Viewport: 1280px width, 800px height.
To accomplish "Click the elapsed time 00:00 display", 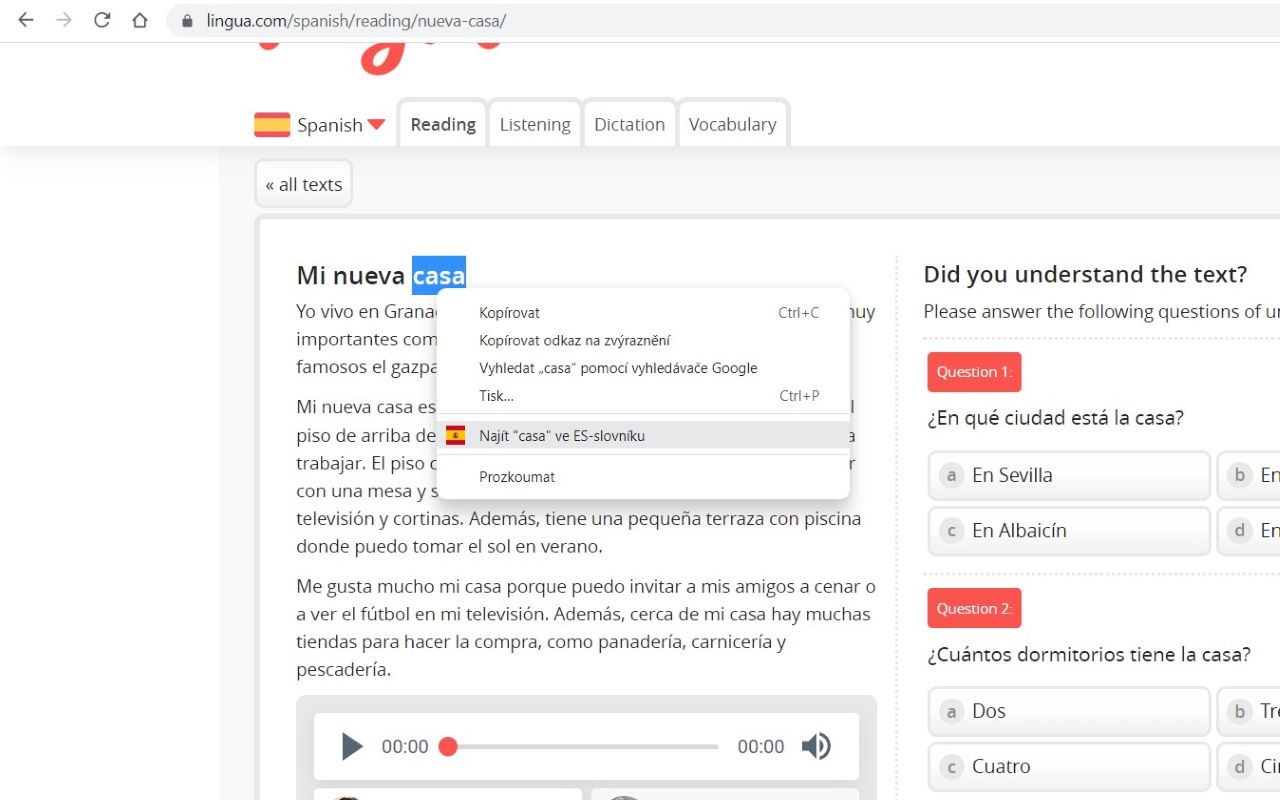I will pos(405,747).
